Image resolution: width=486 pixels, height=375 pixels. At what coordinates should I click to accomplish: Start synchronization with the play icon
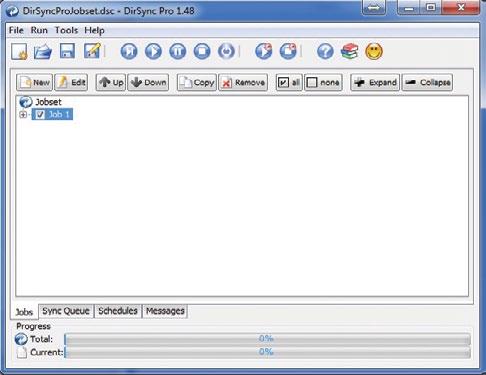pos(153,51)
